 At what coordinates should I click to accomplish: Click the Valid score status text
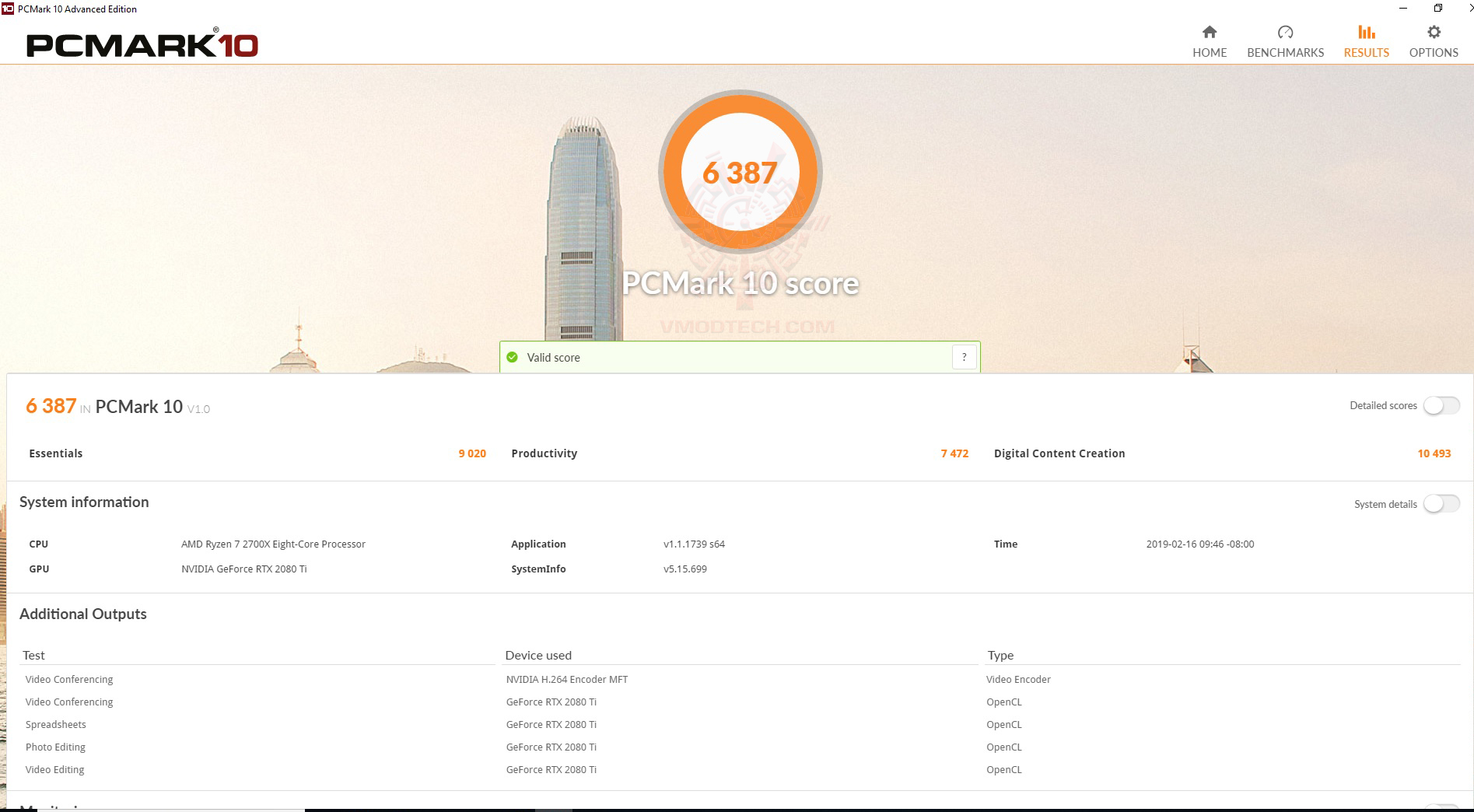click(553, 358)
